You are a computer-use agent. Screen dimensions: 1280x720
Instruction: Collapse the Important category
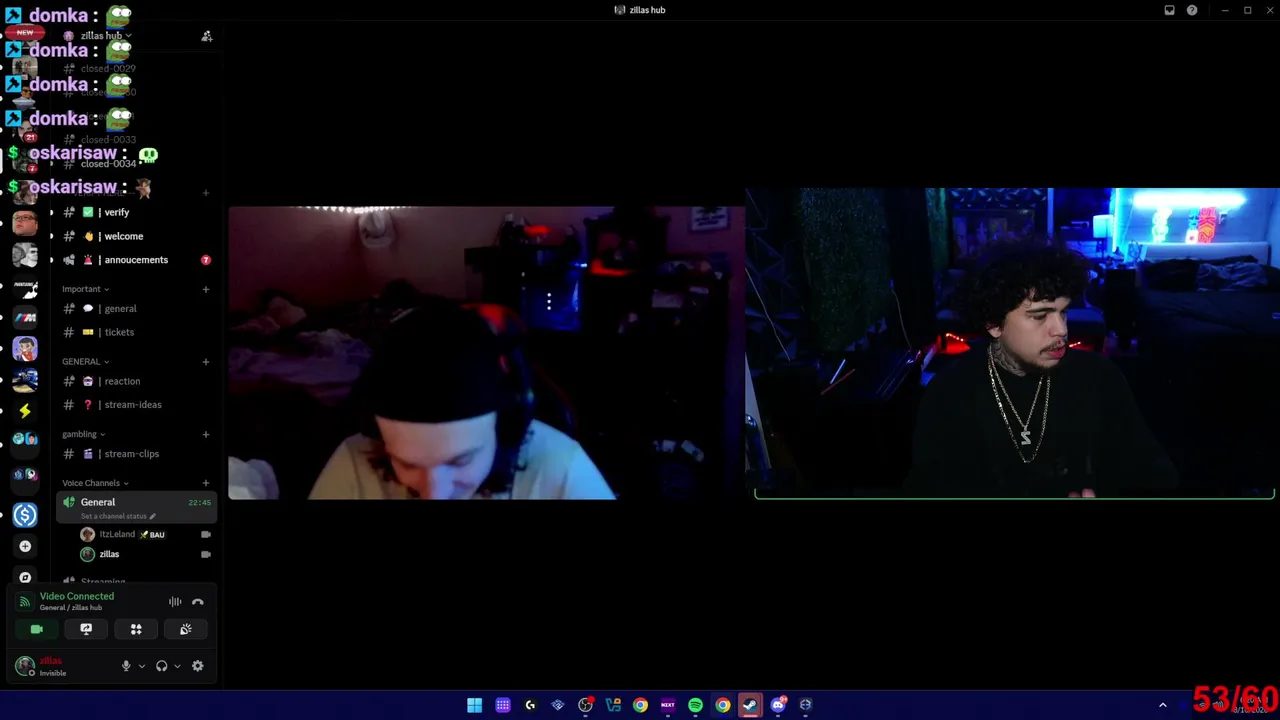(x=85, y=289)
